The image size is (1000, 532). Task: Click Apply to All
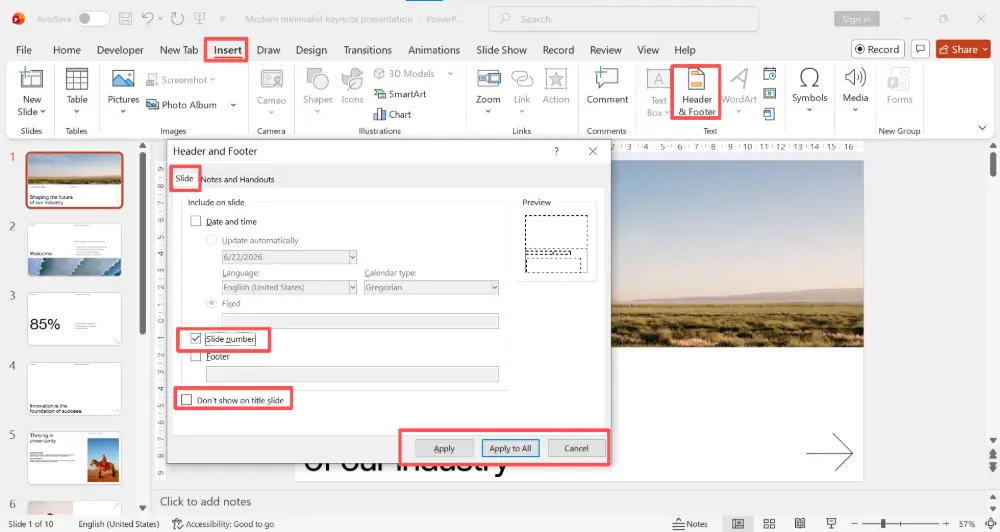[x=510, y=448]
